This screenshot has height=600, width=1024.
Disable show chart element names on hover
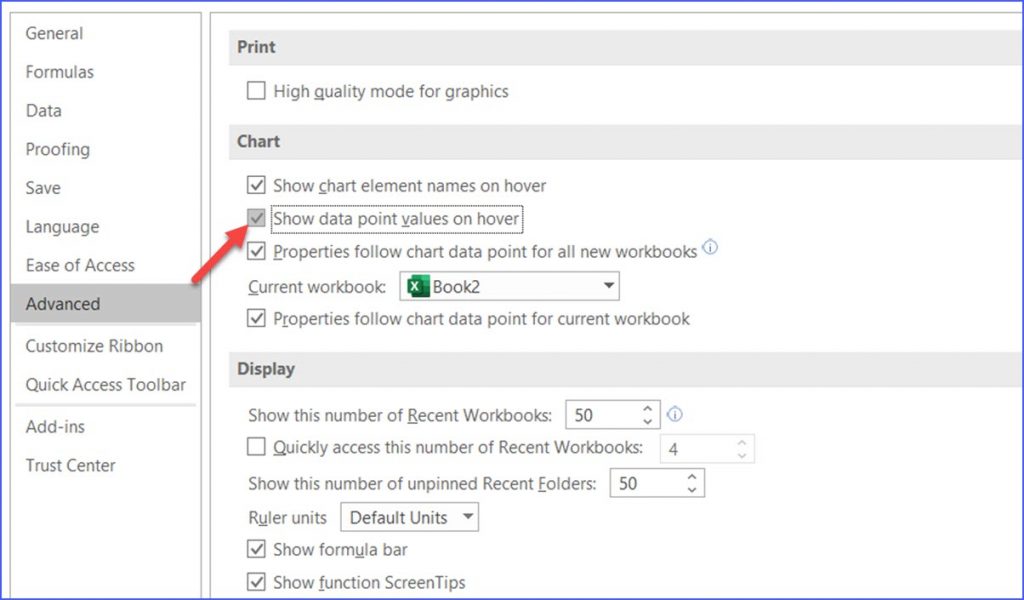[x=256, y=185]
